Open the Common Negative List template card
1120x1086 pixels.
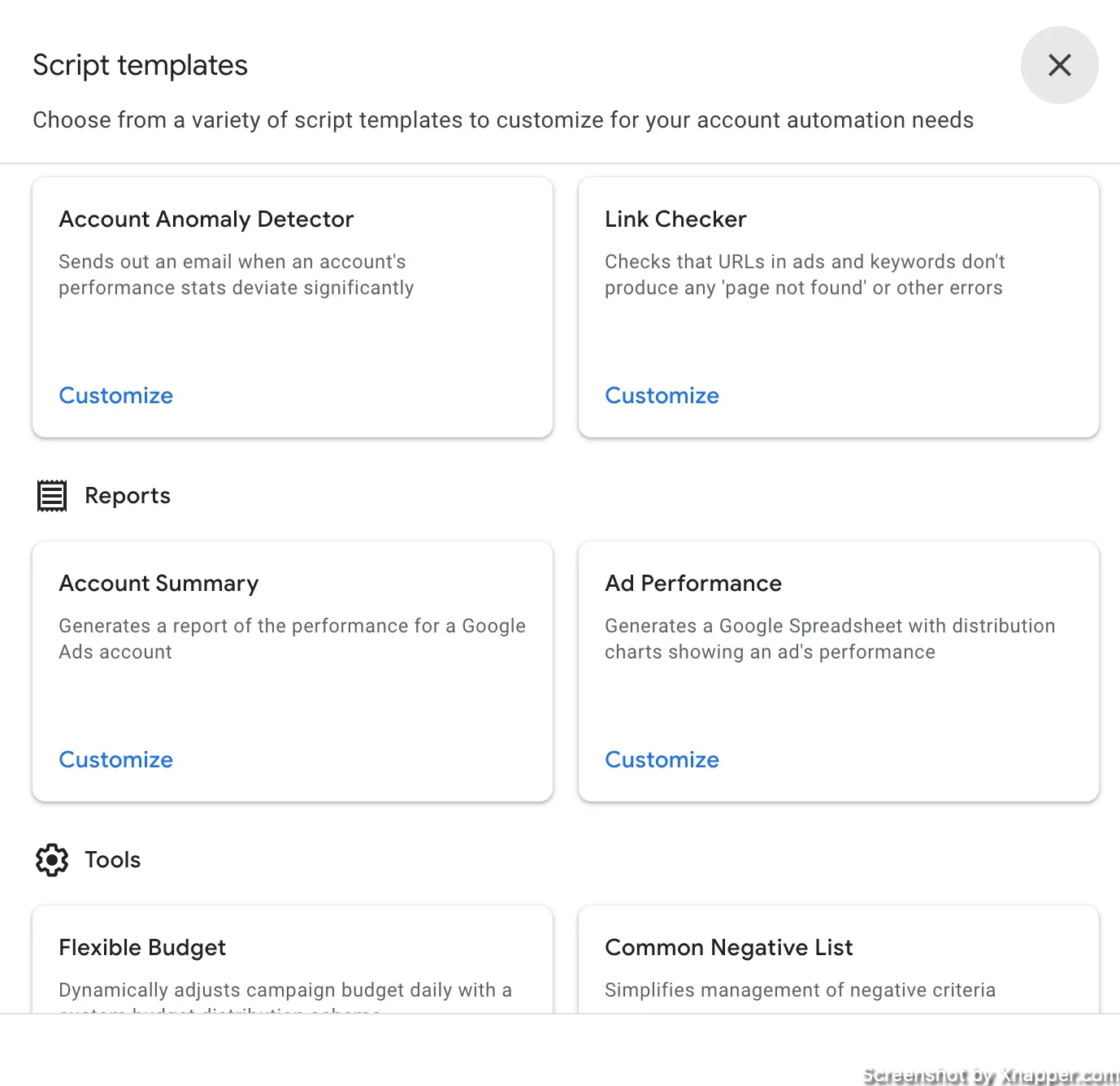coord(839,959)
